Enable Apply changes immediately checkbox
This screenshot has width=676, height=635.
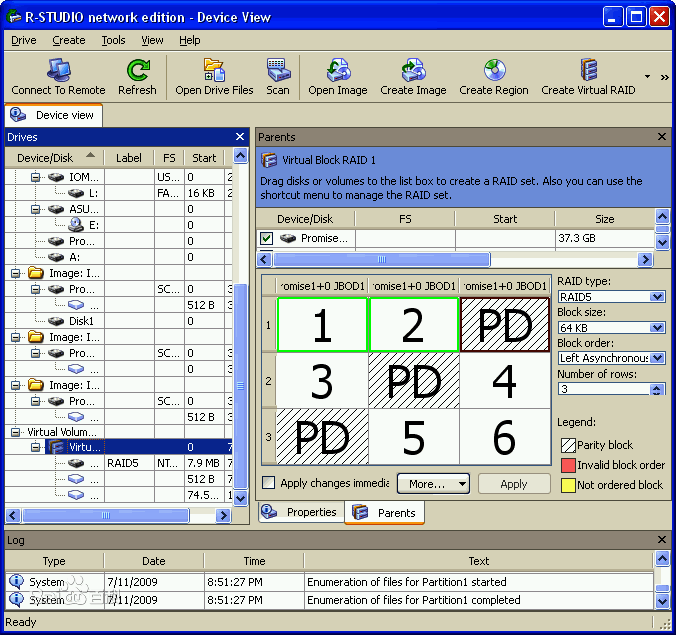coord(268,483)
